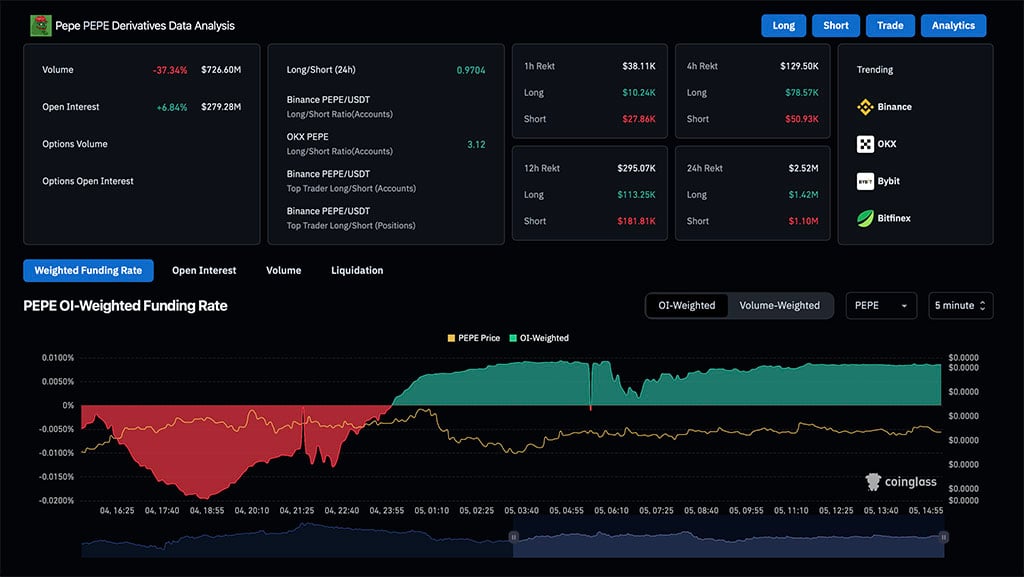Switch to Volume-Weighted mode
The height and width of the screenshot is (577, 1024).
tap(780, 306)
